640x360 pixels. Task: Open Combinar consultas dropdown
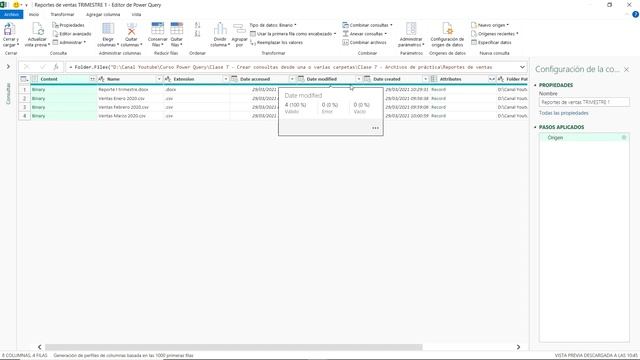coord(367,25)
